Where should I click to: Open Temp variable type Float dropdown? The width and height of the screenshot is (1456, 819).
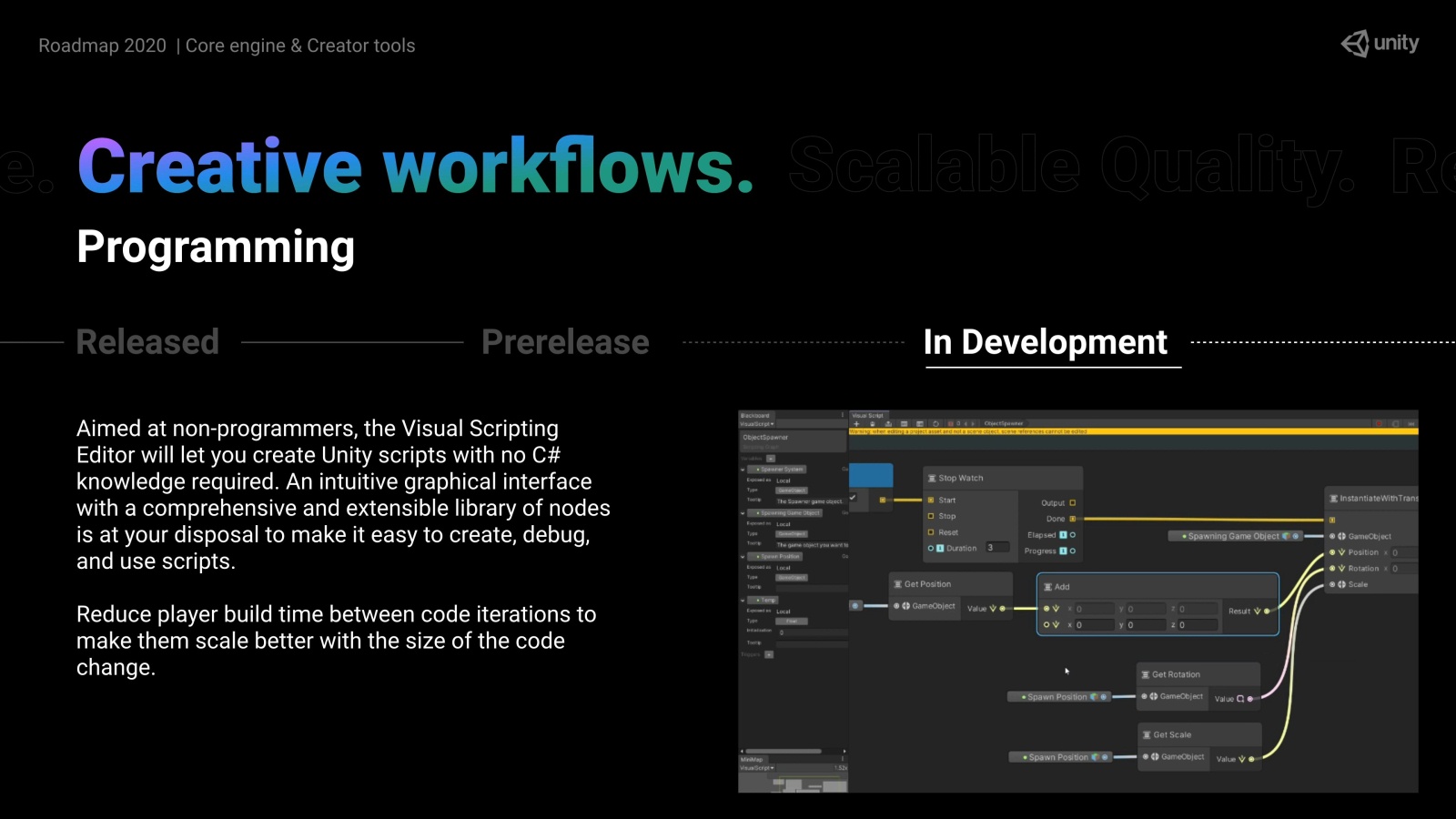(x=792, y=622)
